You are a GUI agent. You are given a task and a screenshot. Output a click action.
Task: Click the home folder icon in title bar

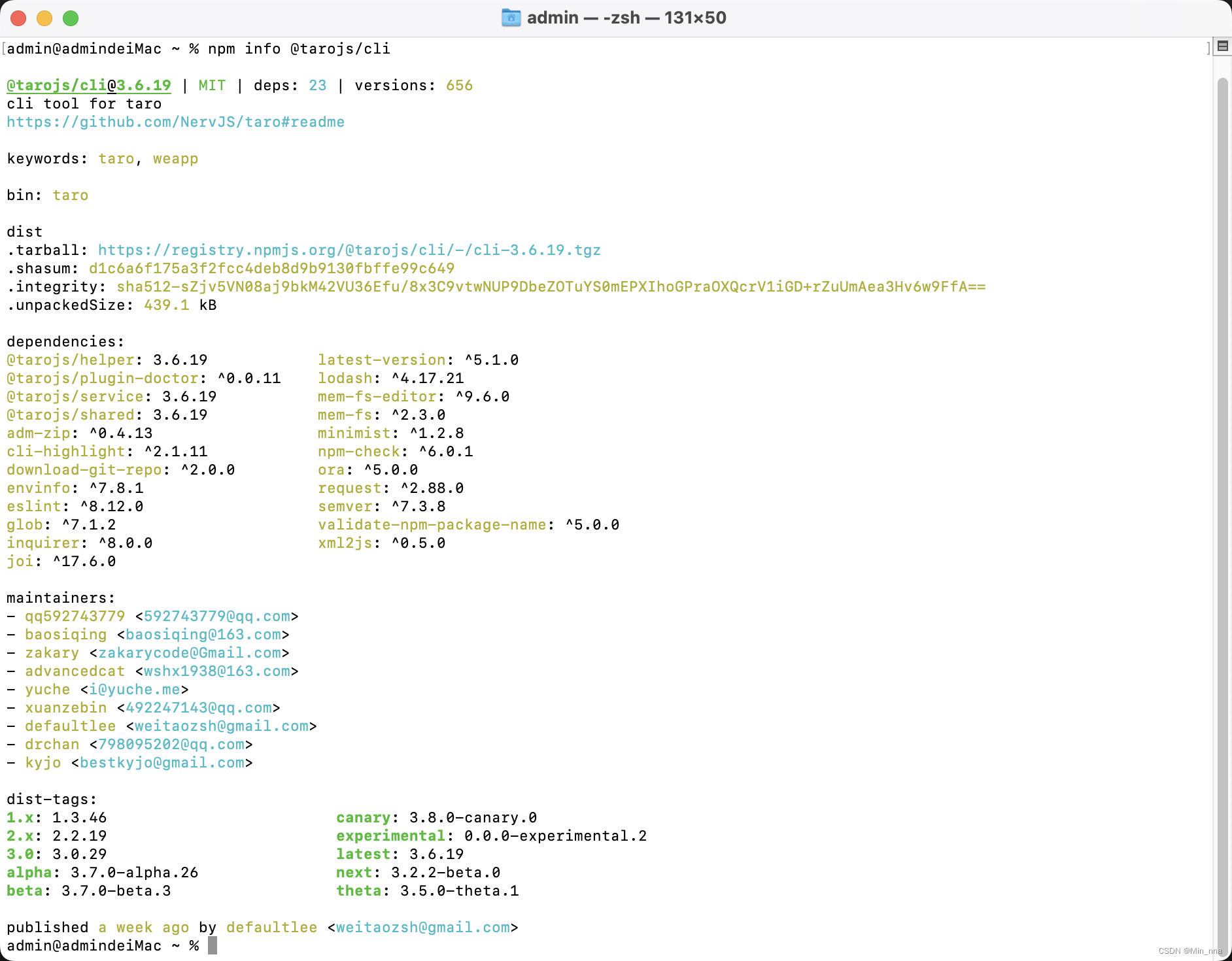pos(511,18)
